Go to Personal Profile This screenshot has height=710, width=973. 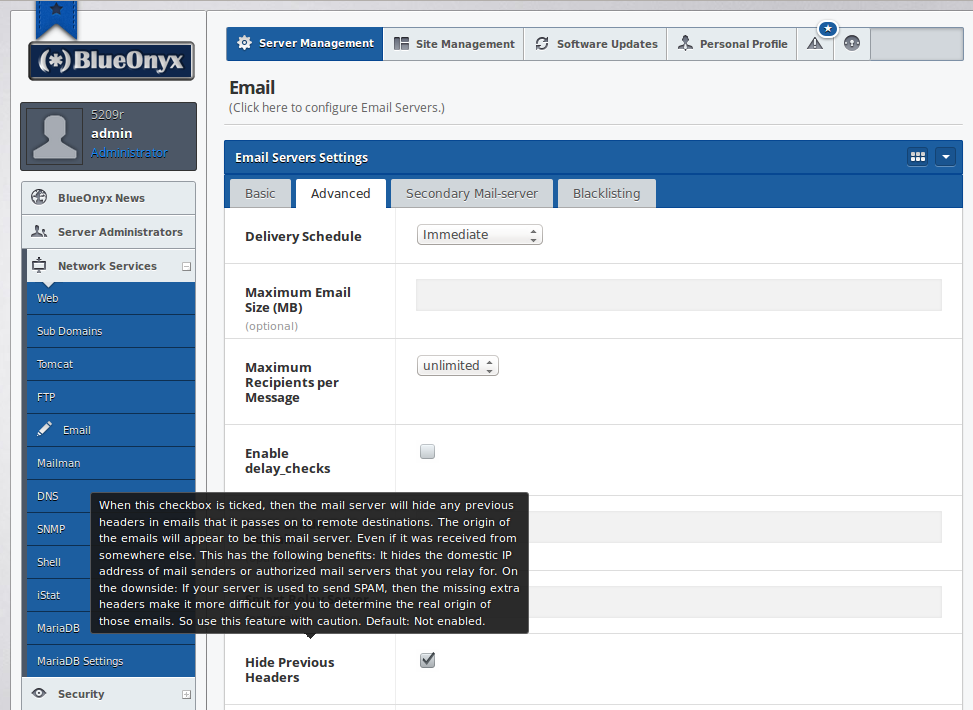[732, 44]
